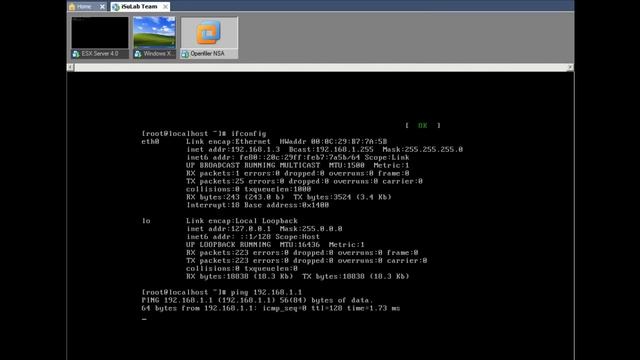640x360 pixels.
Task: Switch to the Home tab
Action: (87, 7)
